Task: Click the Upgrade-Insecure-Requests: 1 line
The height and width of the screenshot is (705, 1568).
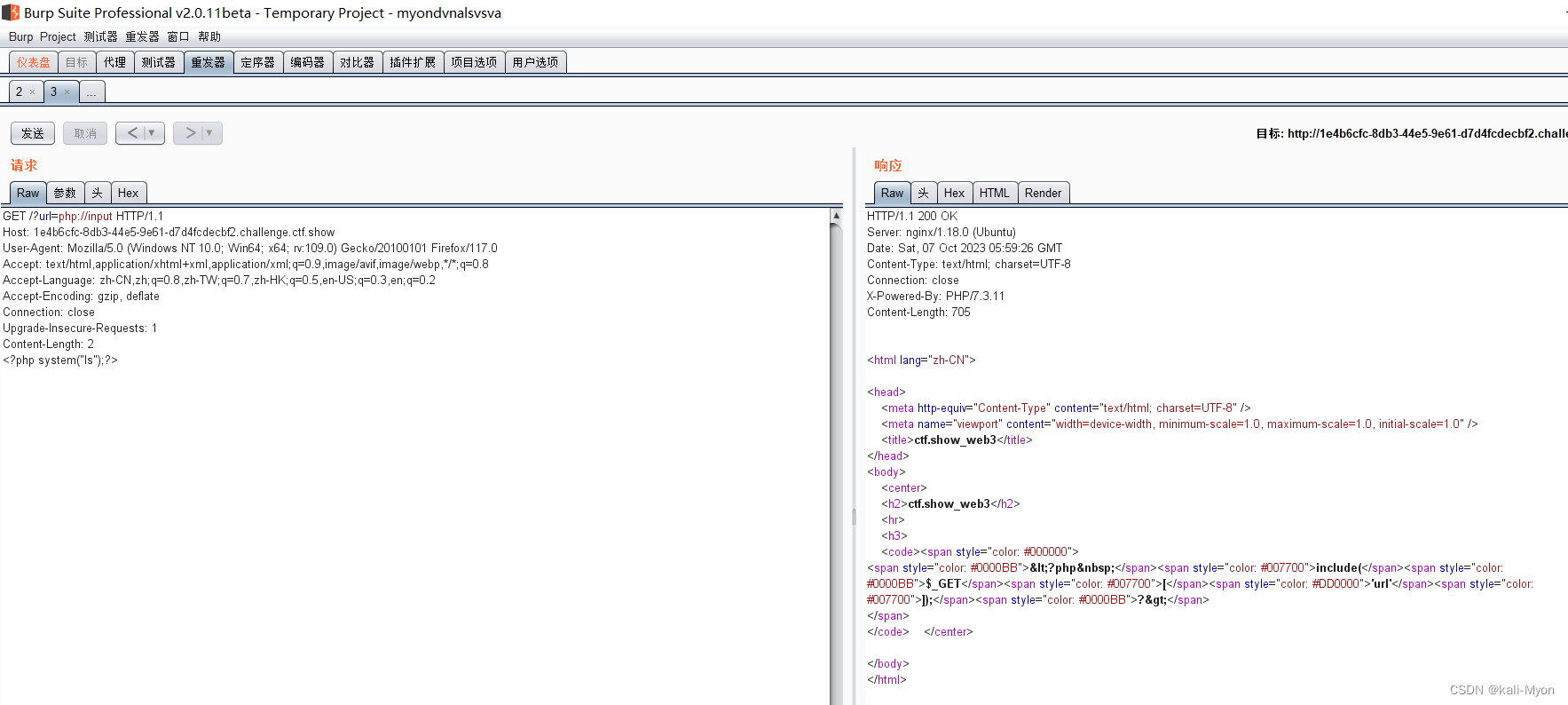Action: (80, 328)
